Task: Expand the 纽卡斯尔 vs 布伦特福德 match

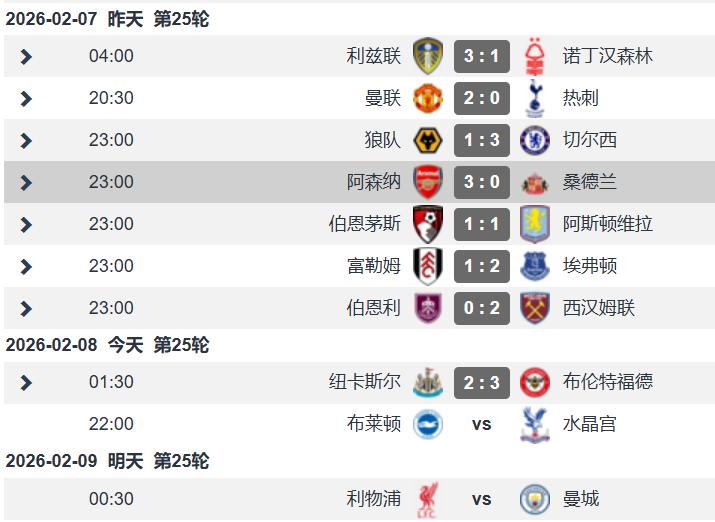Action: tap(26, 383)
